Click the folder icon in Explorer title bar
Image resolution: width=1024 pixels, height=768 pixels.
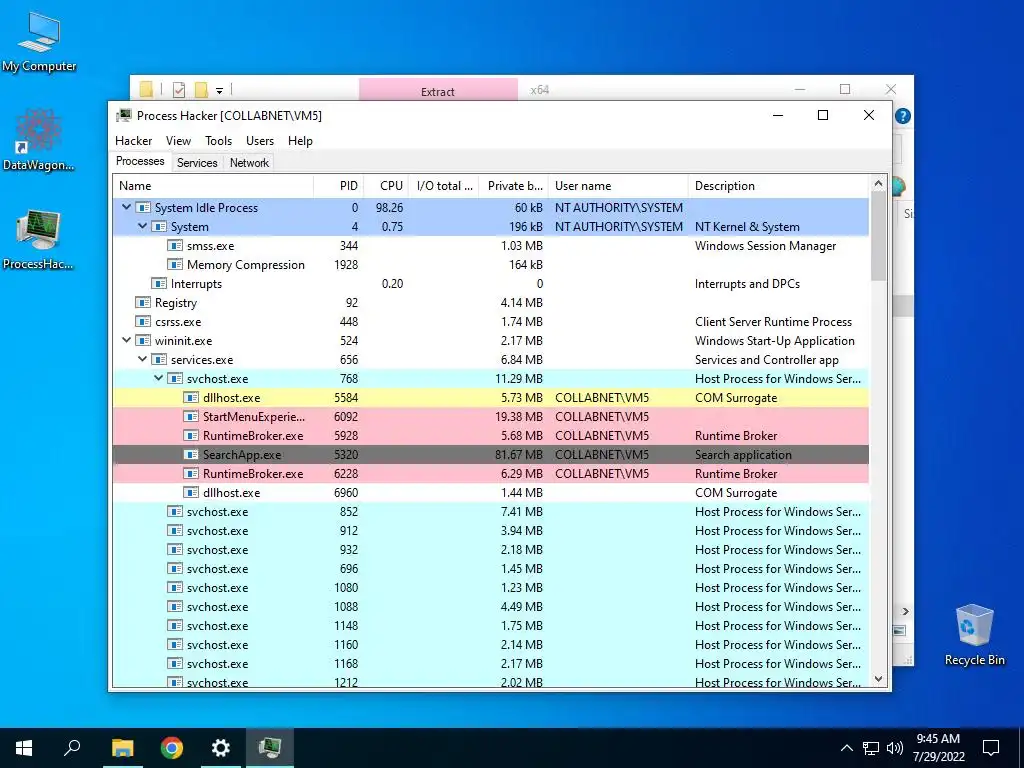tap(146, 89)
